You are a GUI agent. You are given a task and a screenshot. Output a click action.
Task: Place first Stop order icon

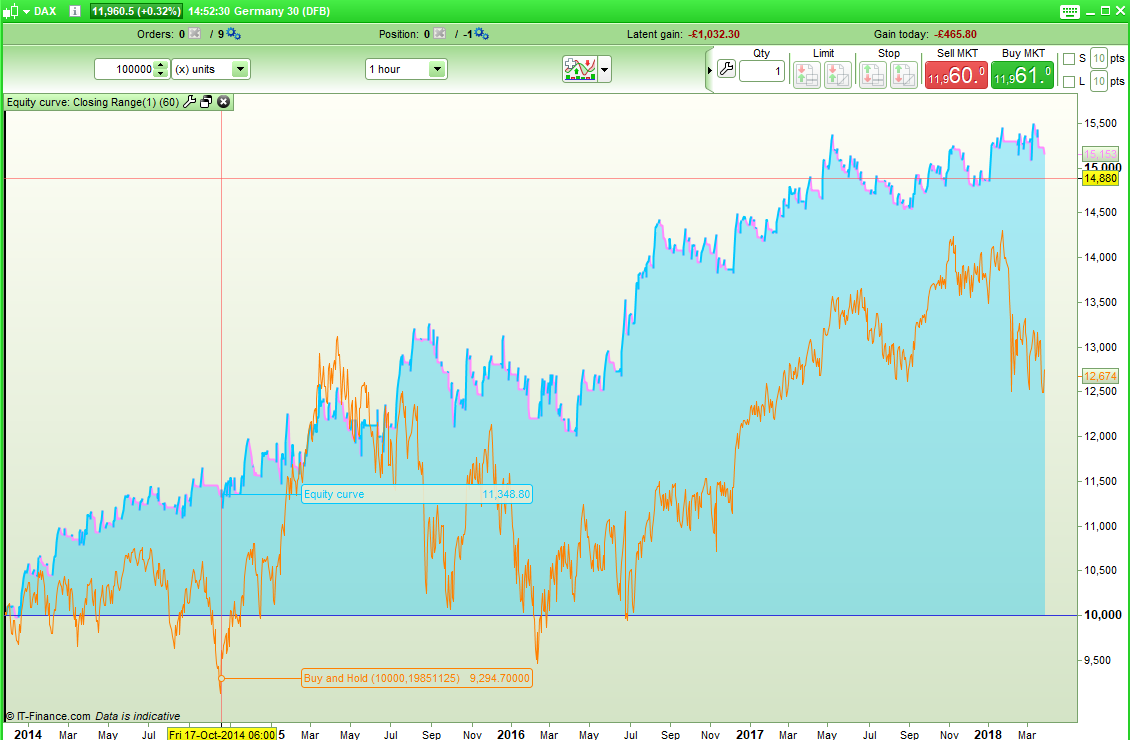click(x=872, y=75)
